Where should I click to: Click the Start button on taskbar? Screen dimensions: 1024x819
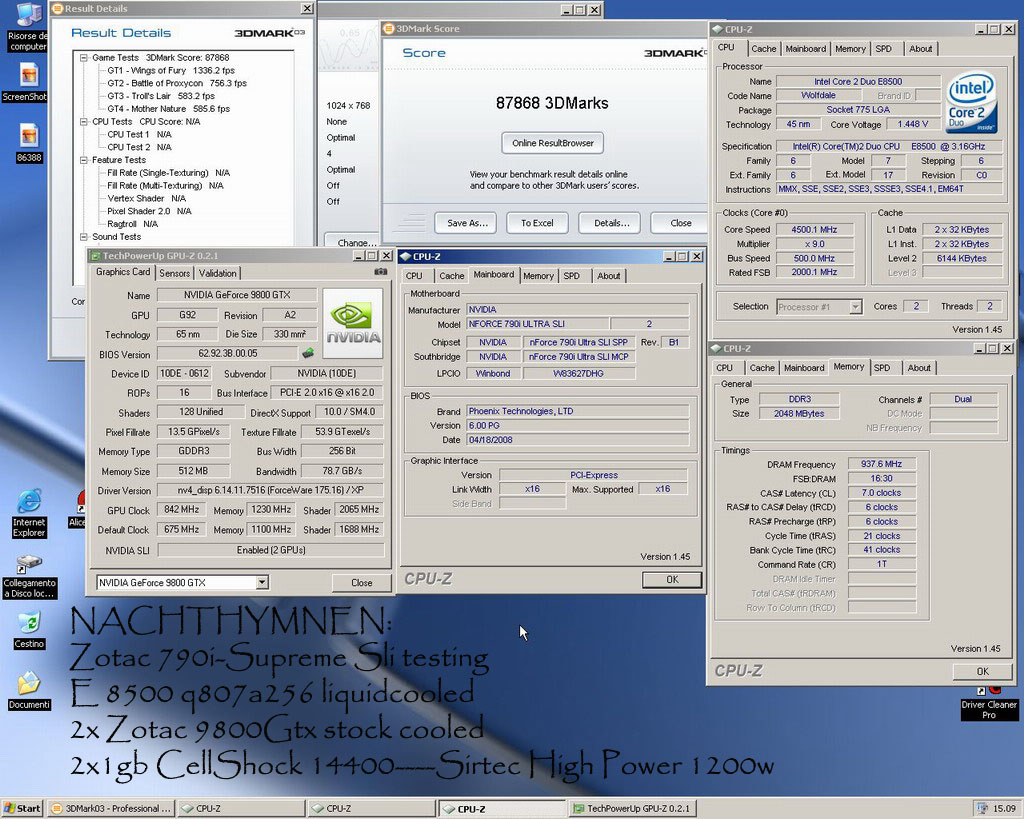tap(22, 809)
